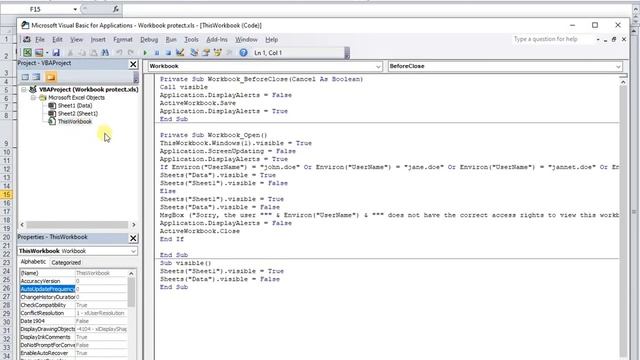This screenshot has width=640, height=360.
Task: Run the macro with green play icon
Action: 145,53
